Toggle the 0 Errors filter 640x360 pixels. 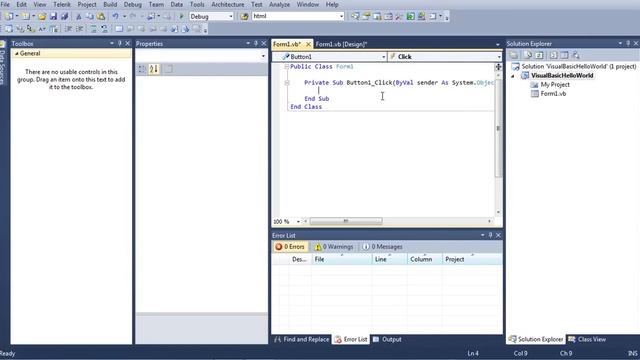(x=290, y=247)
